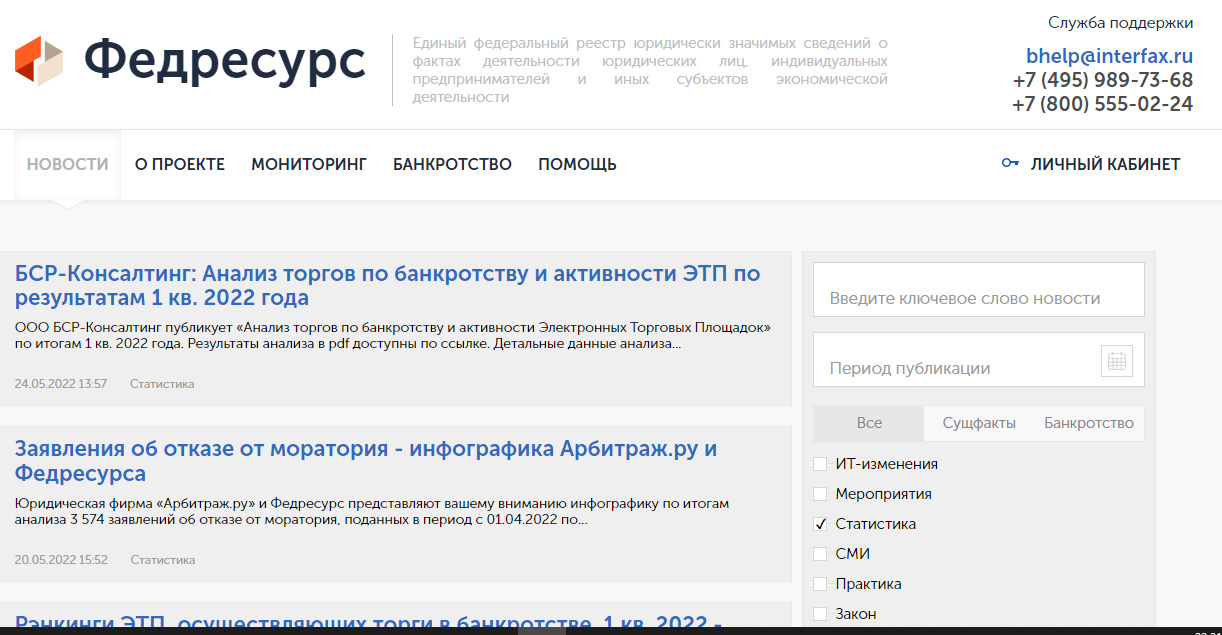Viewport: 1222px width, 635px height.
Task: Click the Юридическая фирма Арбитраж.ру summary text
Action: (x=372, y=512)
